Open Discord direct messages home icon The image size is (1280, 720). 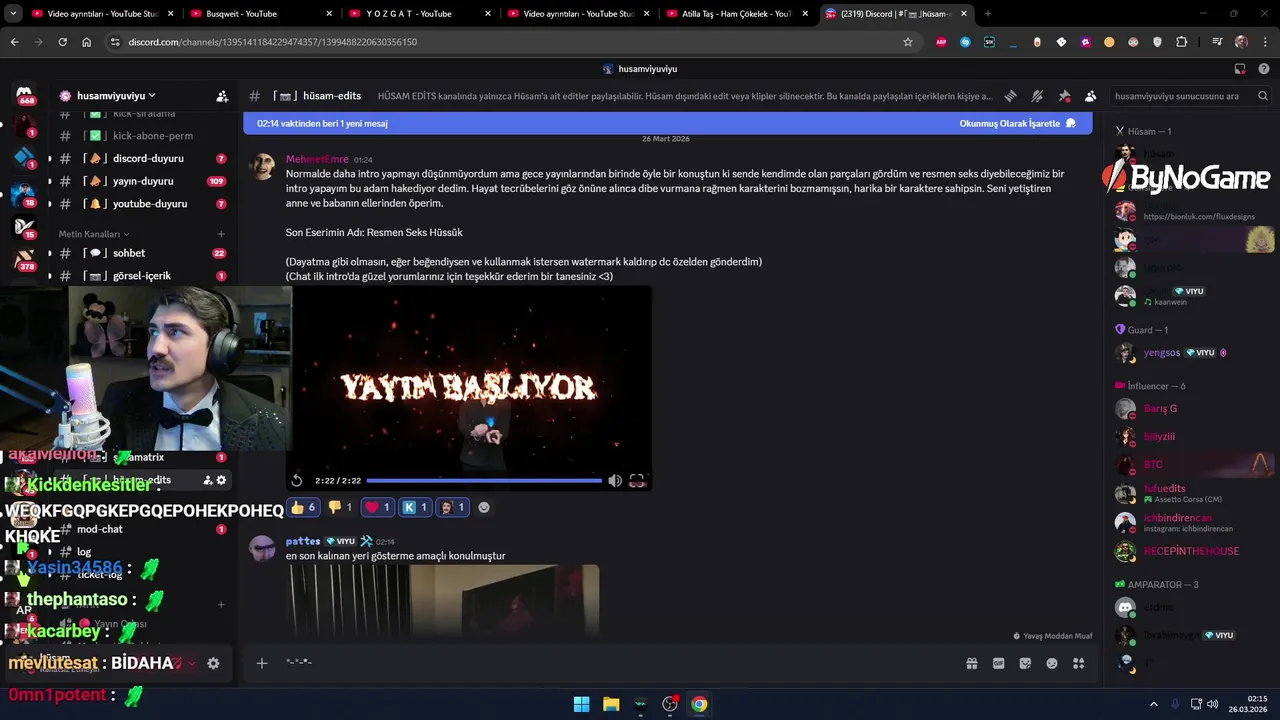click(26, 95)
